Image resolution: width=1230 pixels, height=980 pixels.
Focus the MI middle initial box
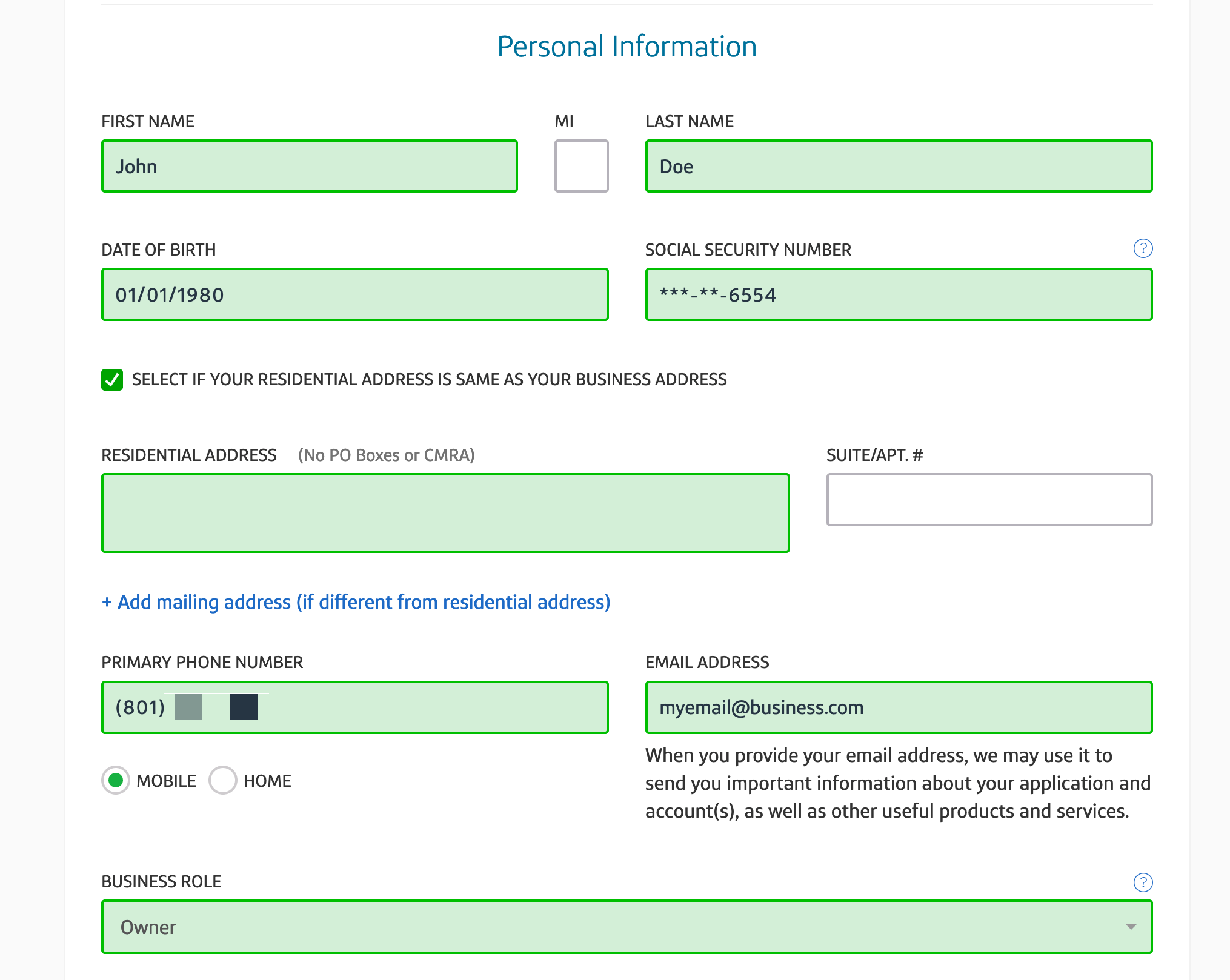point(582,166)
